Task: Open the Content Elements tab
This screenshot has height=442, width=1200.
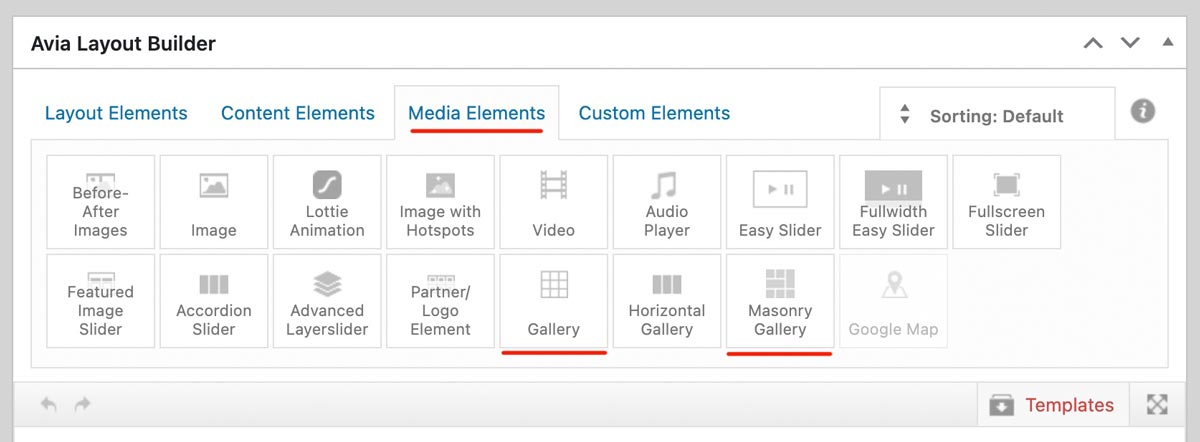Action: pyautogui.click(x=298, y=113)
